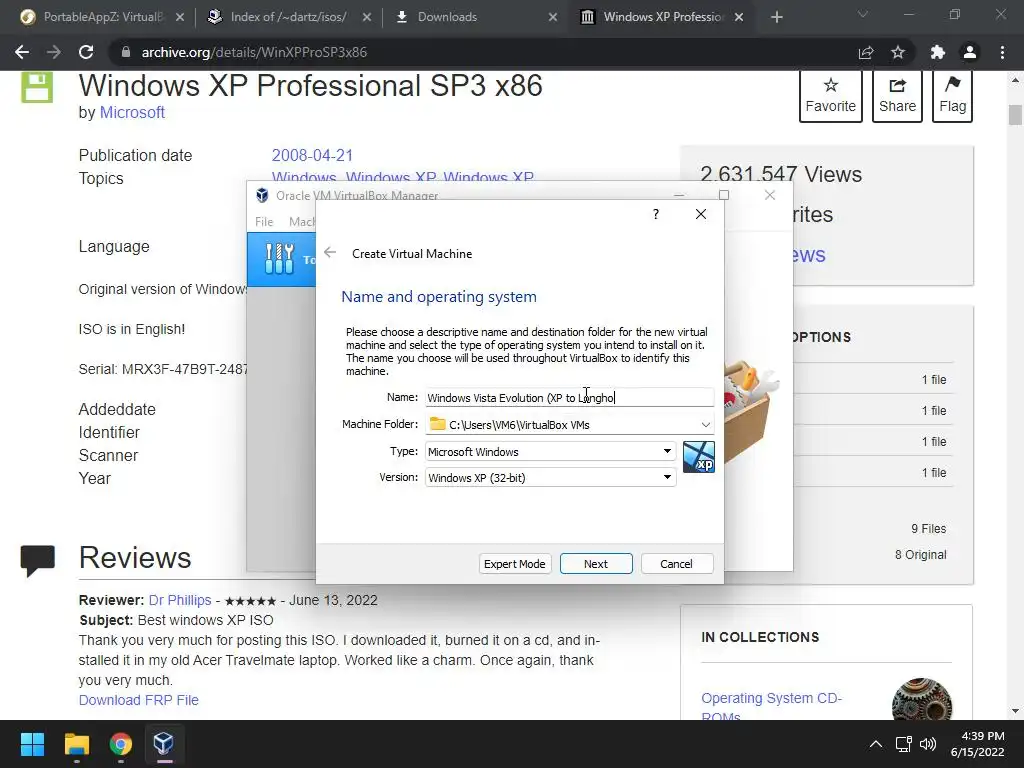1024x768 pixels.
Task: Open File Explorer from the taskbar
Action: (76, 744)
